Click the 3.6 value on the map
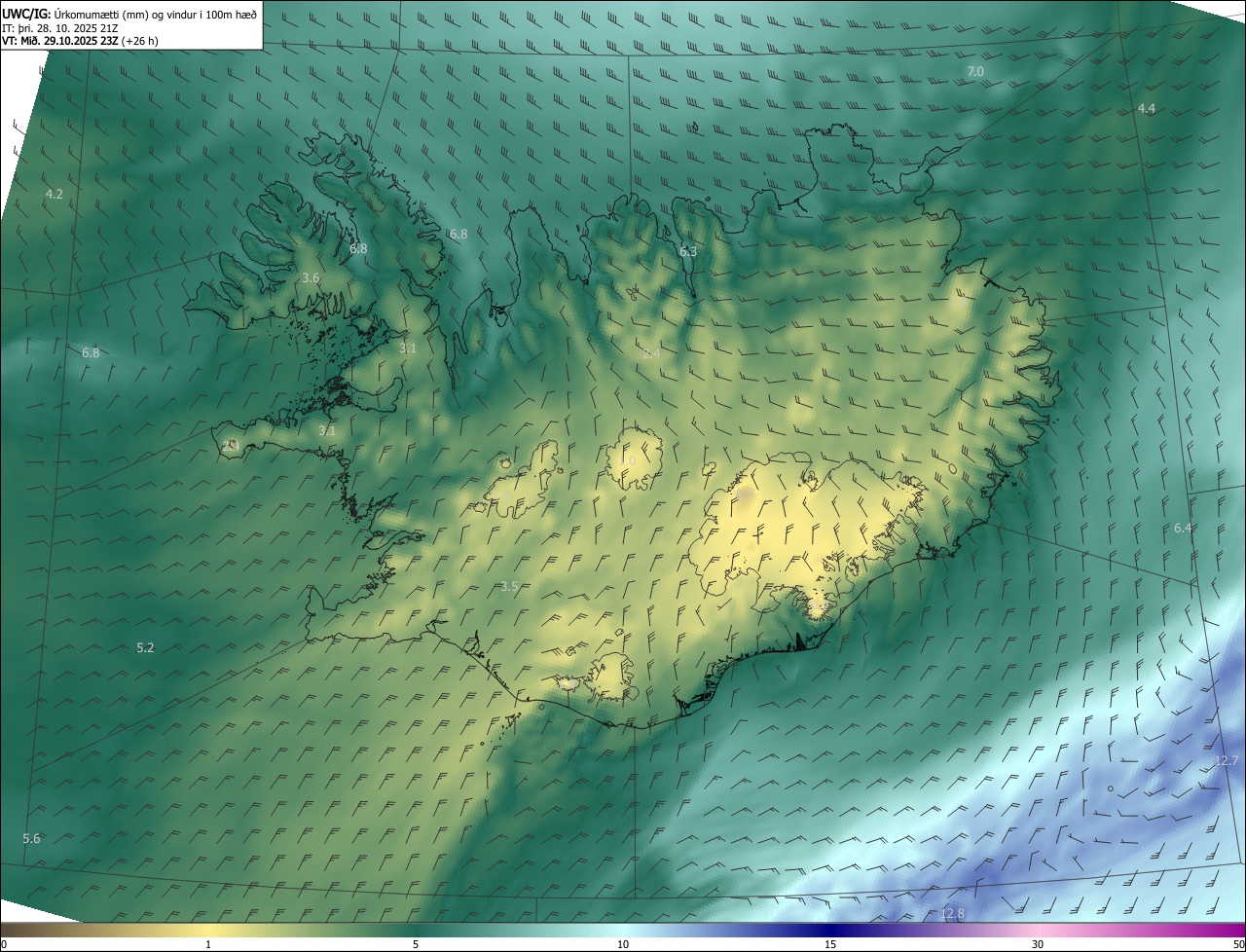 [311, 278]
